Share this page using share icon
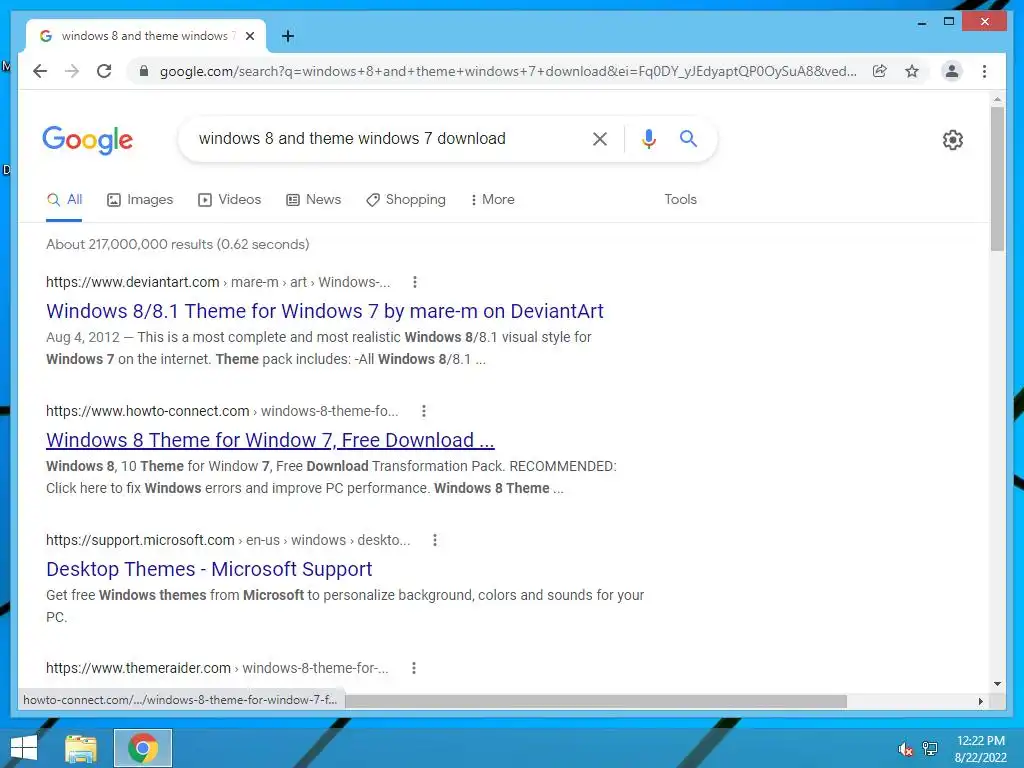1024x768 pixels. pyautogui.click(x=880, y=71)
